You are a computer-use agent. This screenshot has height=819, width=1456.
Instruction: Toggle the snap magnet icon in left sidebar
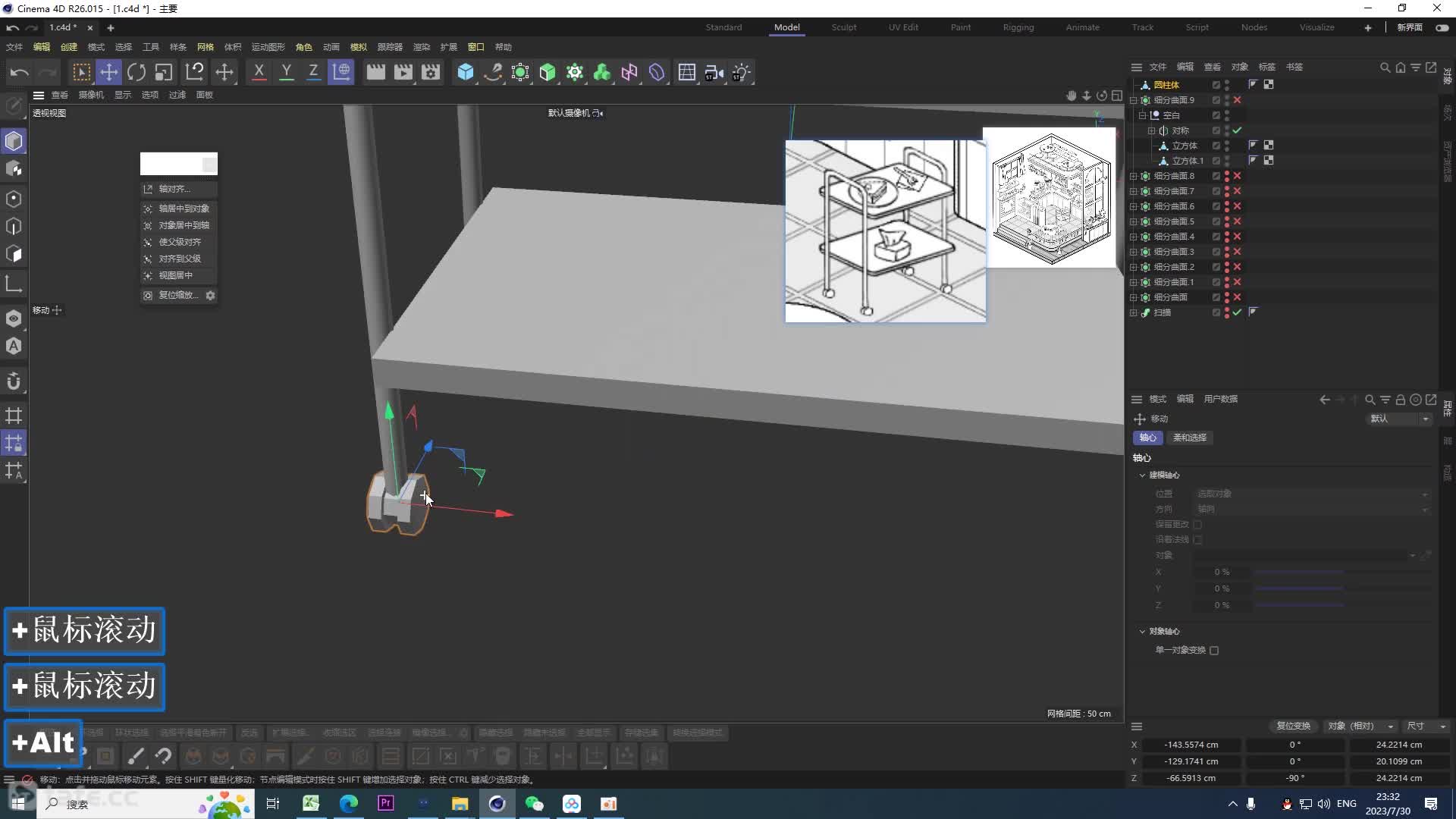(14, 381)
